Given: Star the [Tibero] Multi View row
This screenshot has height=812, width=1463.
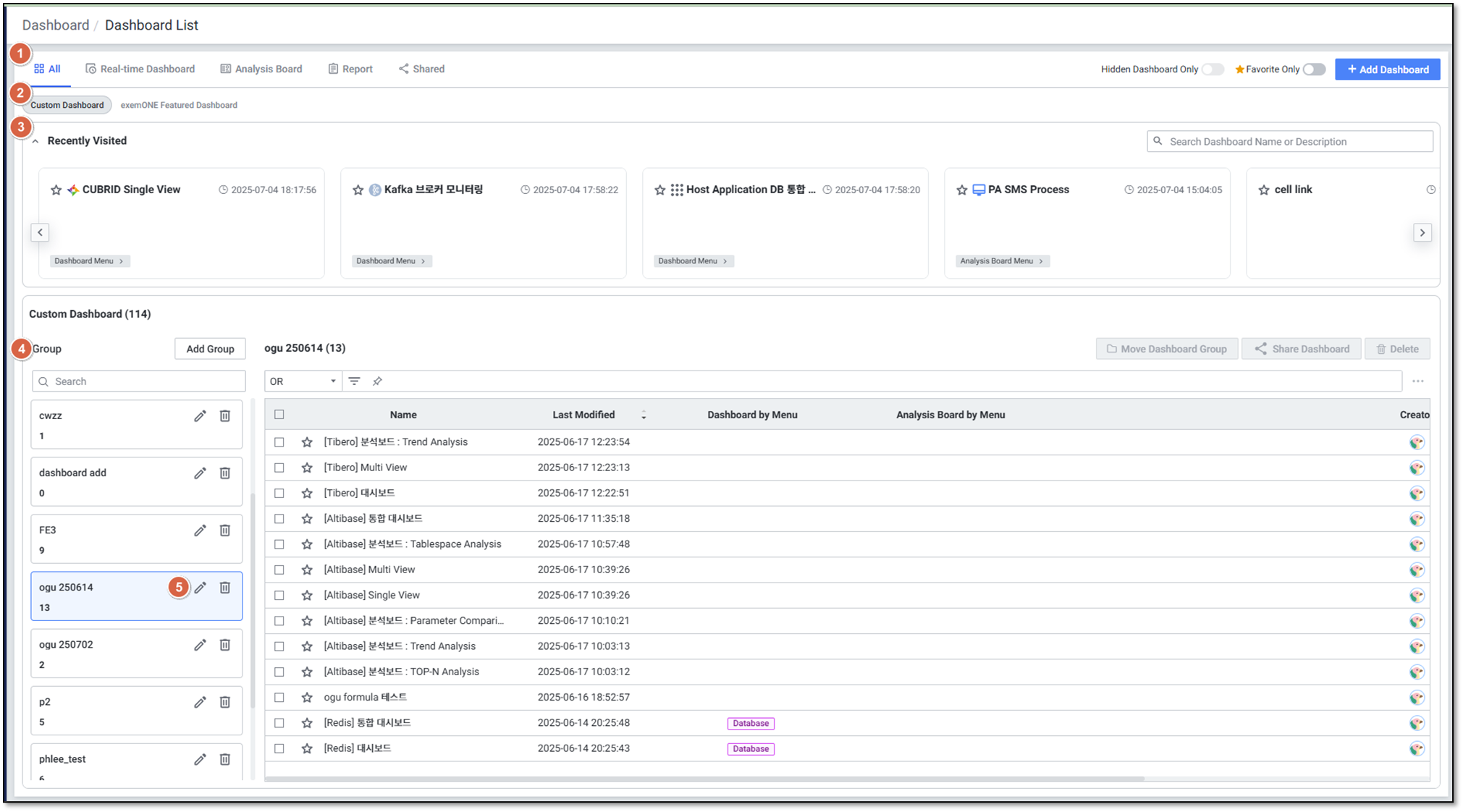Looking at the screenshot, I should click(x=307, y=468).
